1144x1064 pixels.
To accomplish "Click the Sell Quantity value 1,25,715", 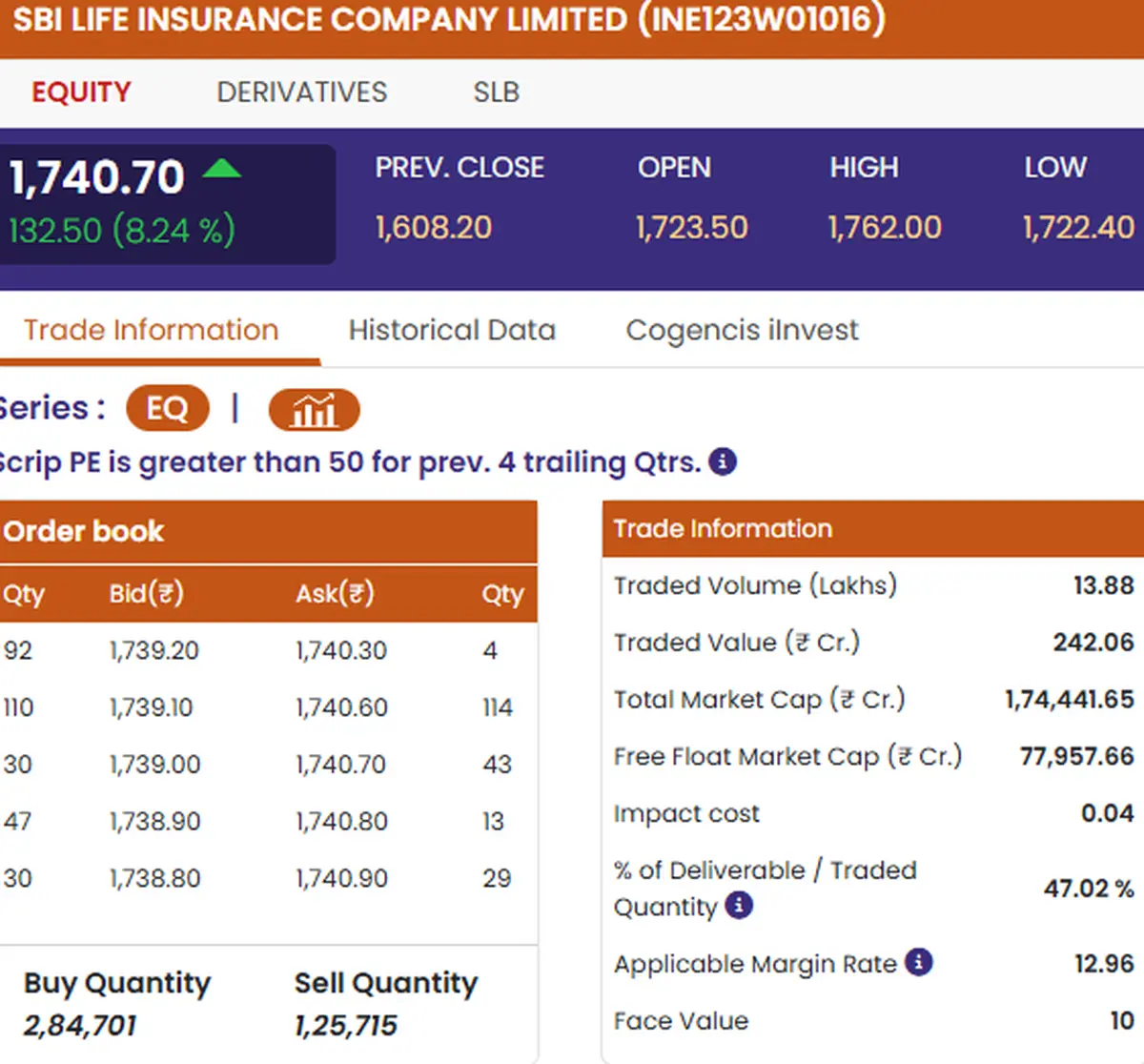I will (x=345, y=1026).
